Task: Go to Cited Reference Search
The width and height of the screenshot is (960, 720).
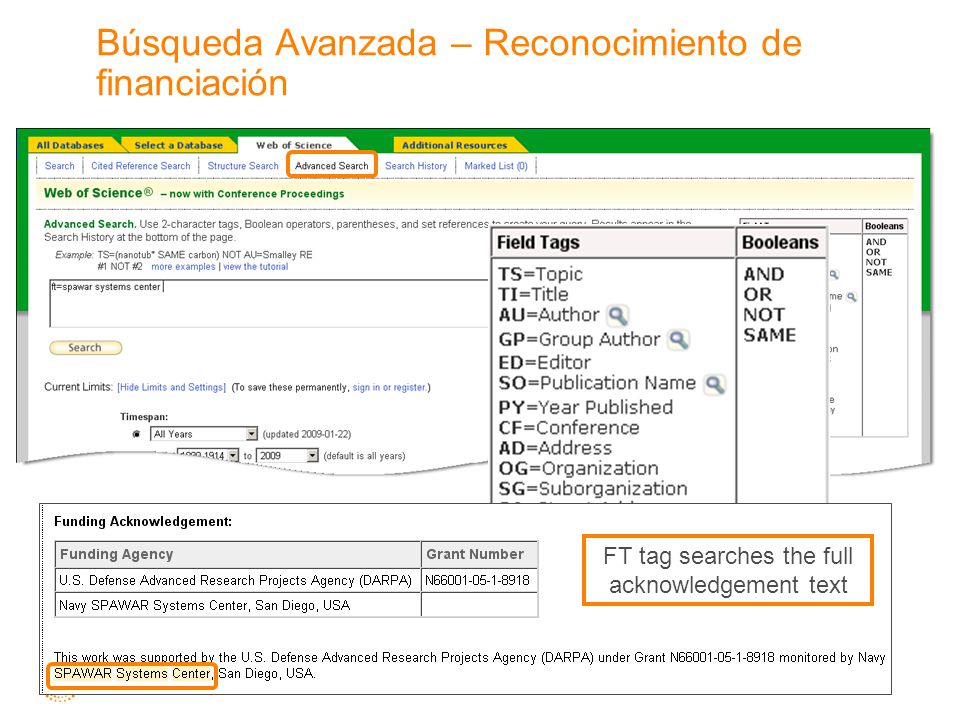Action: click(141, 166)
